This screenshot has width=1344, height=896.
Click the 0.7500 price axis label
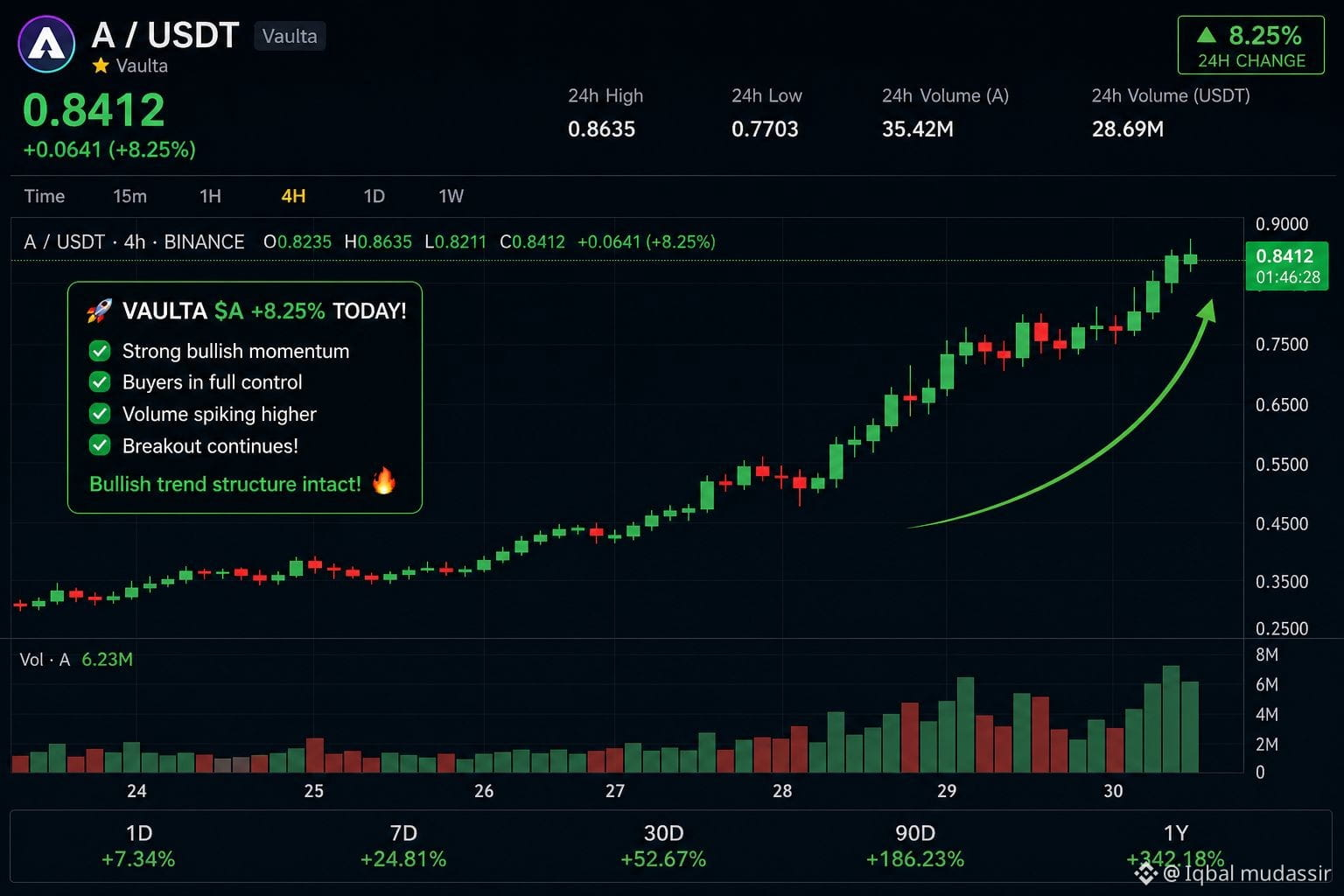1282,345
